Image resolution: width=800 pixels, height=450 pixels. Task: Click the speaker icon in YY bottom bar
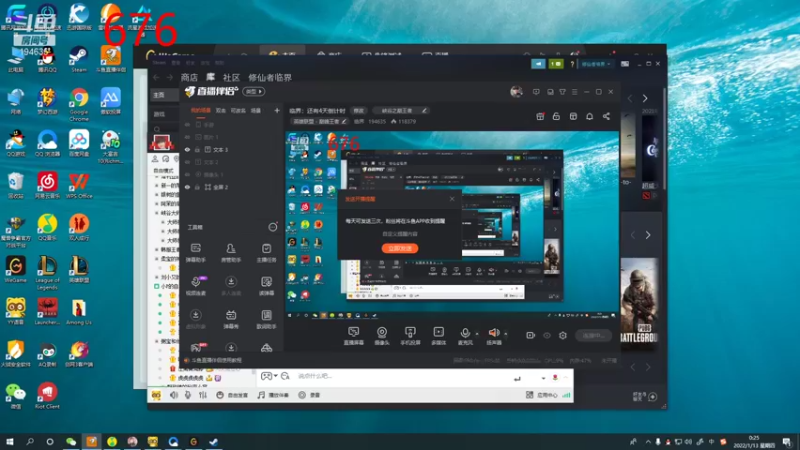pyautogui.click(x=173, y=395)
